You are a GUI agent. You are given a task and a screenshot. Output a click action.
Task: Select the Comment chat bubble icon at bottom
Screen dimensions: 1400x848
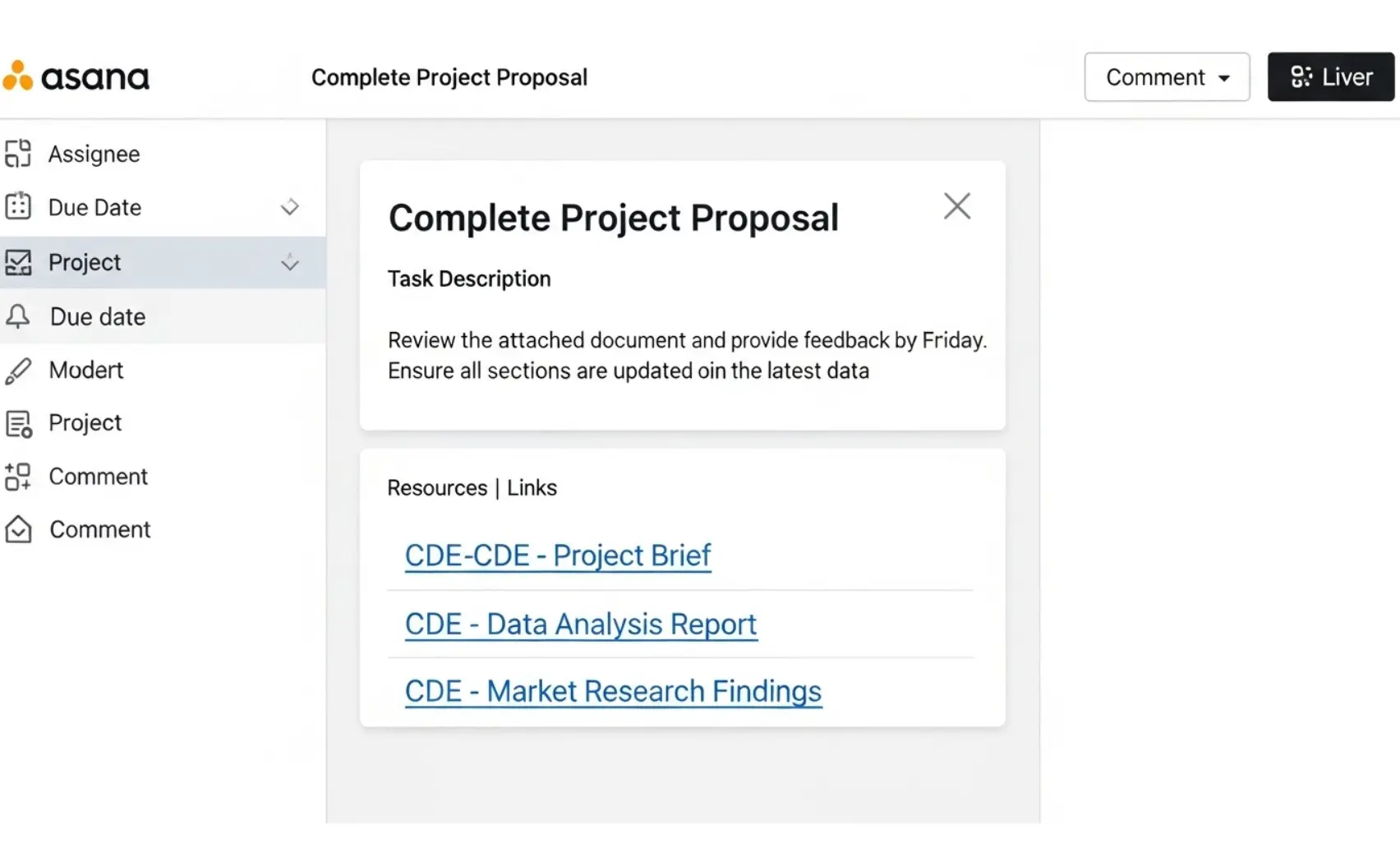(x=18, y=529)
